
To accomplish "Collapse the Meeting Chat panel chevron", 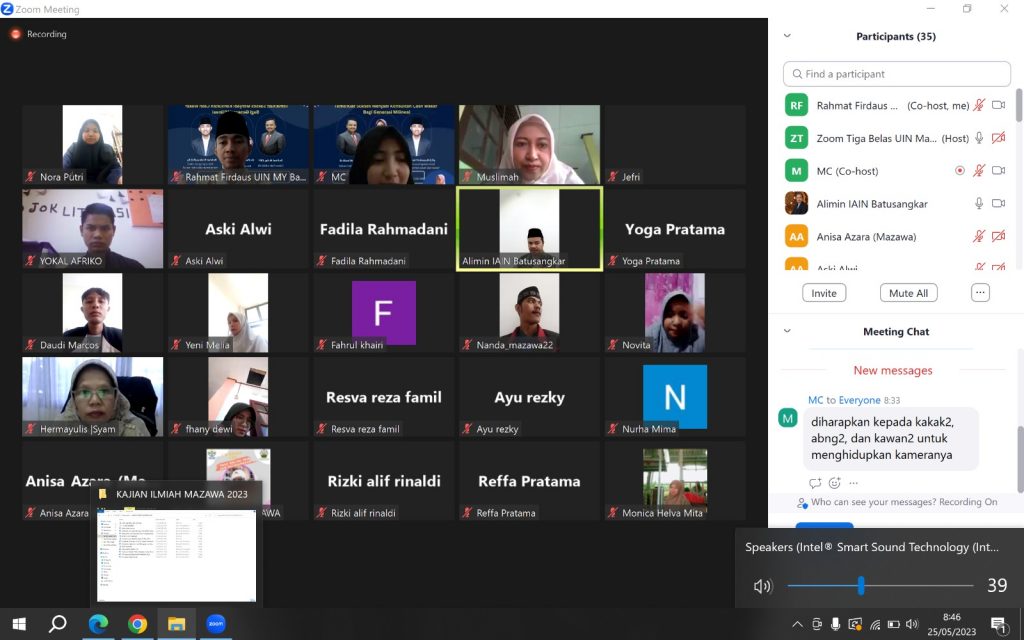I will tap(787, 331).
